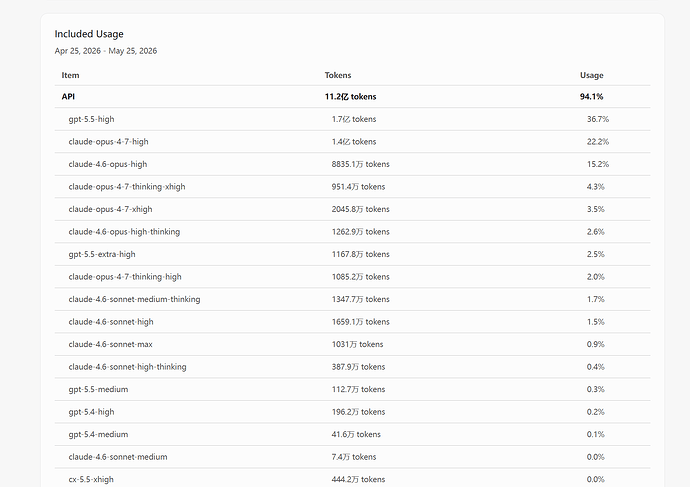This screenshot has width=690, height=487.
Task: Select the gpt-5.4-high row name
Action: tap(91, 412)
